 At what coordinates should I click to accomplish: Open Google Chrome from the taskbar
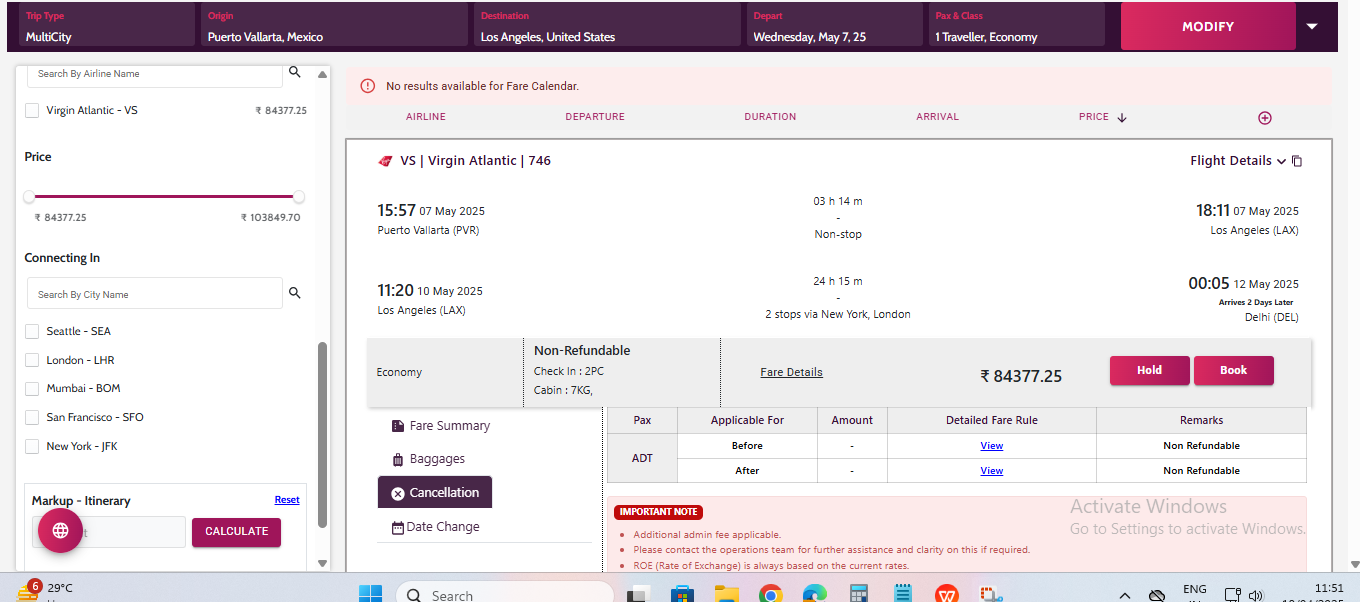click(x=770, y=594)
